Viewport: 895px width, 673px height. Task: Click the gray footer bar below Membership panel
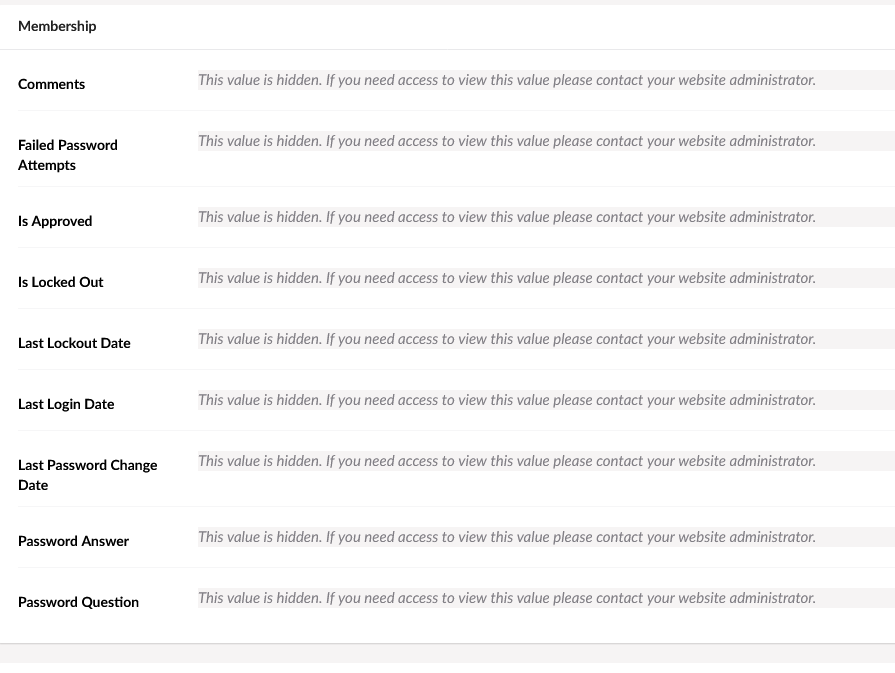click(448, 654)
